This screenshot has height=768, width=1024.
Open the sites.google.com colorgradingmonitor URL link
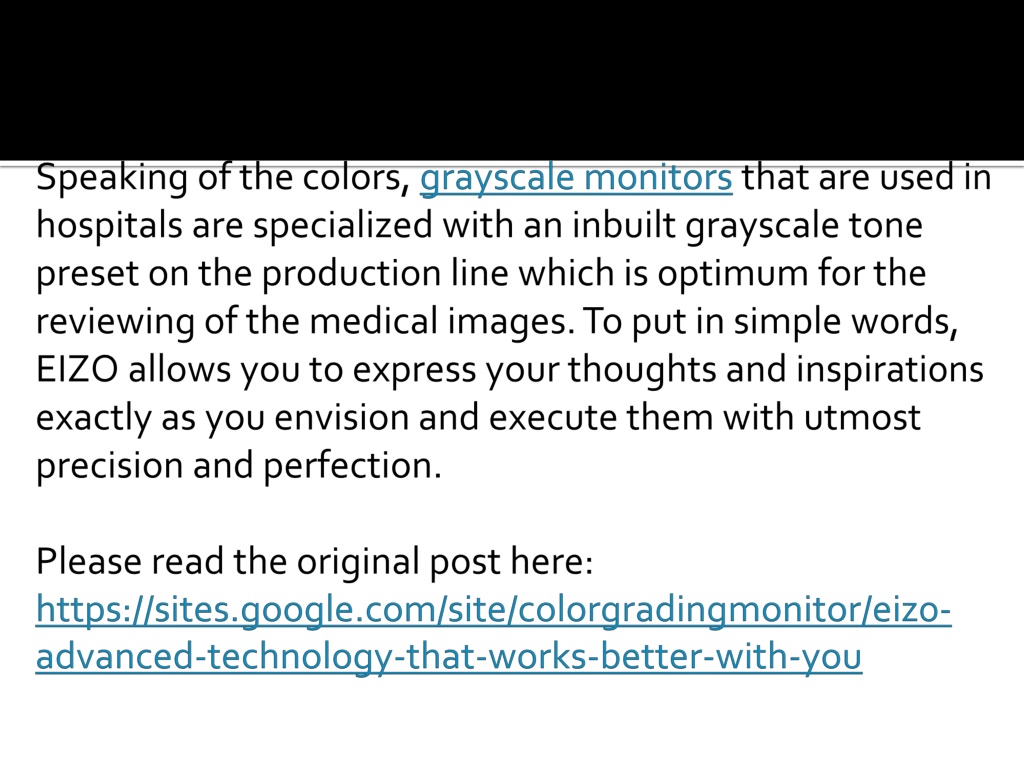tap(494, 611)
